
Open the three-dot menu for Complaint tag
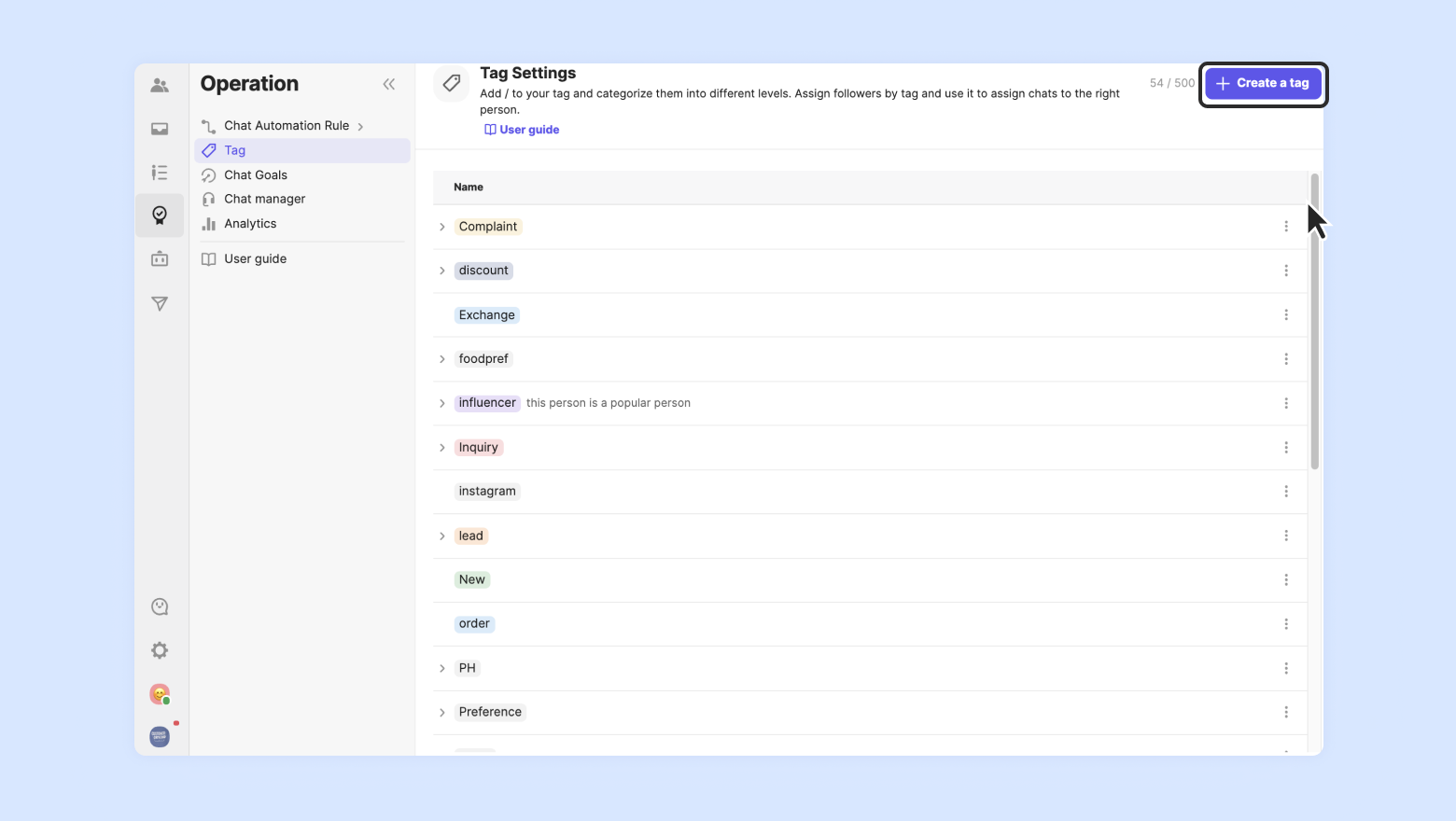1286,227
